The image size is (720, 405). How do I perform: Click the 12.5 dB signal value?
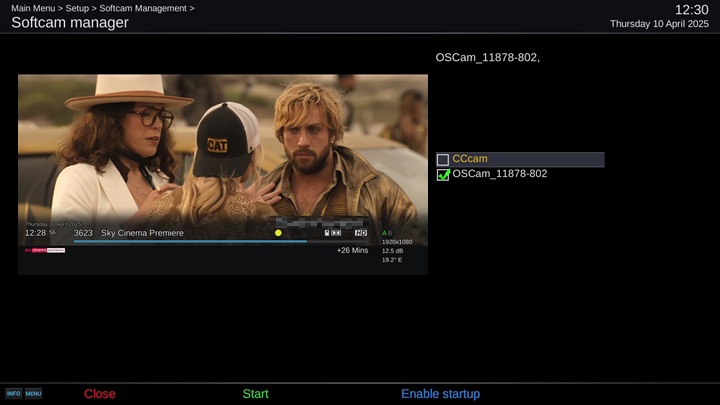pyautogui.click(x=393, y=251)
